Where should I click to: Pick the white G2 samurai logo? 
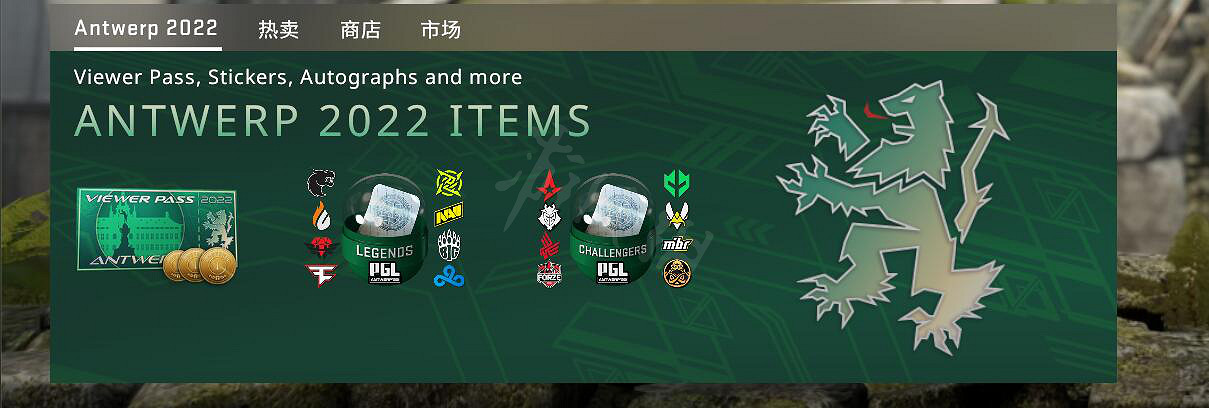tap(549, 214)
